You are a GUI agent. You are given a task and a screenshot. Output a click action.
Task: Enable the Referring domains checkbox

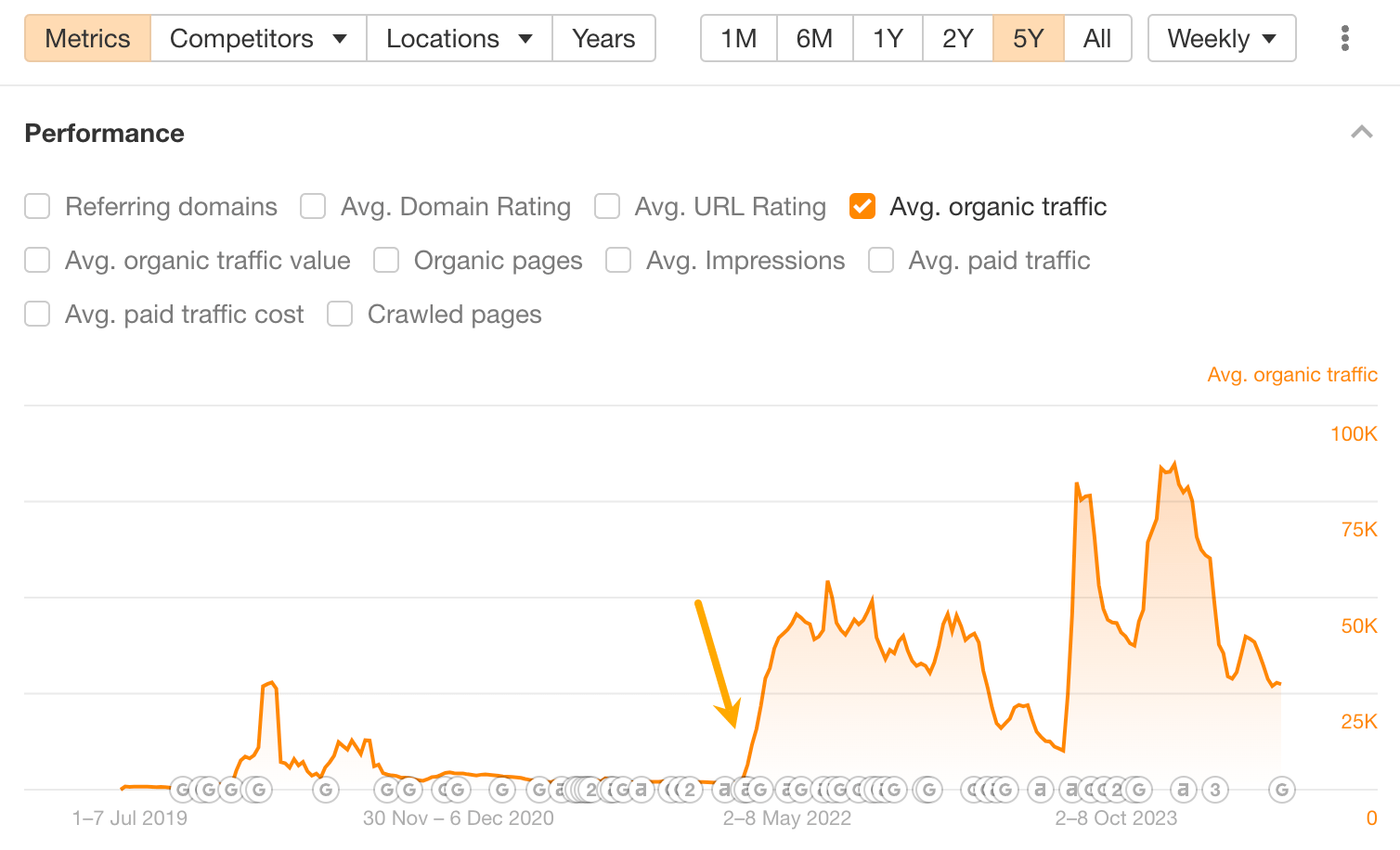coord(37,206)
